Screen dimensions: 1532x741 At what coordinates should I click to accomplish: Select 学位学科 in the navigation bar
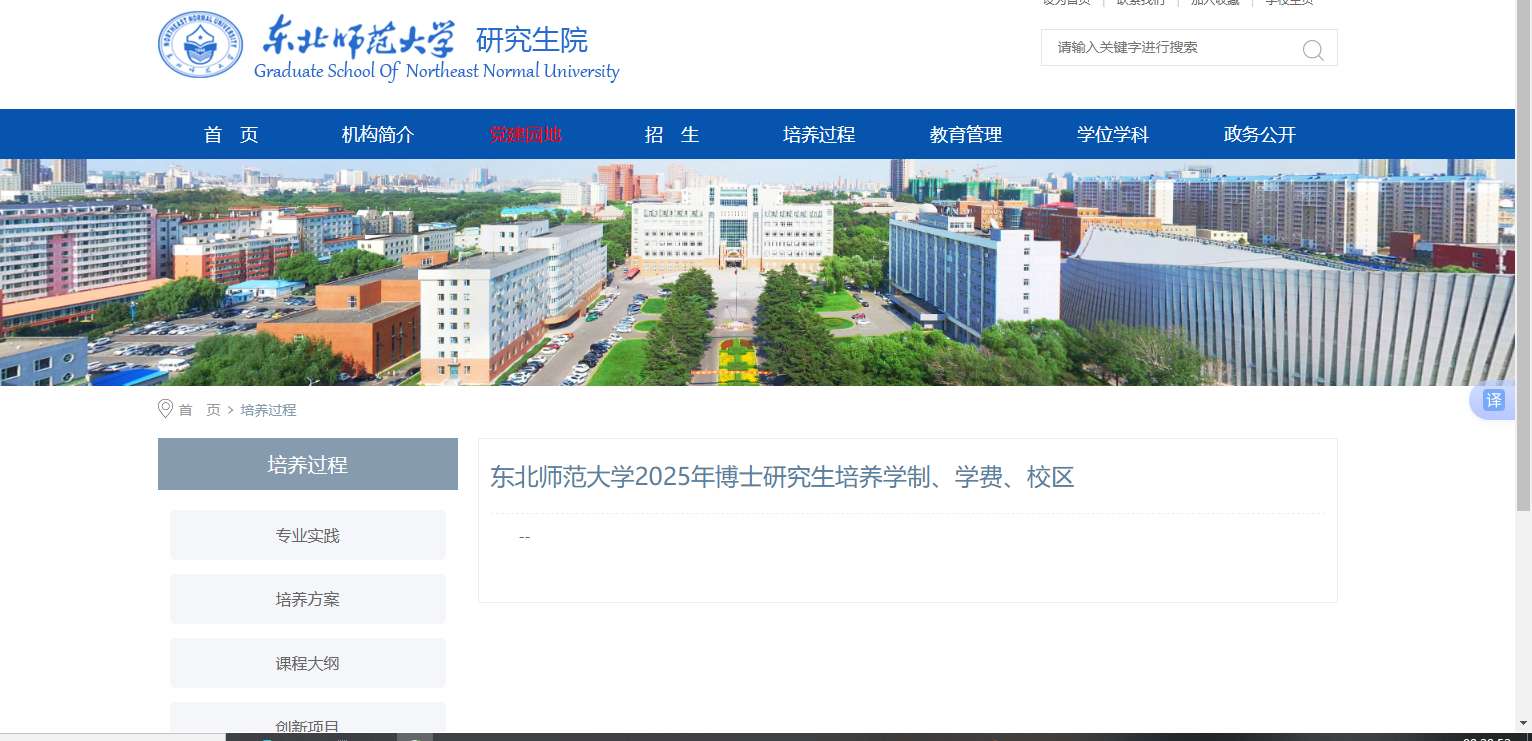coord(1113,135)
